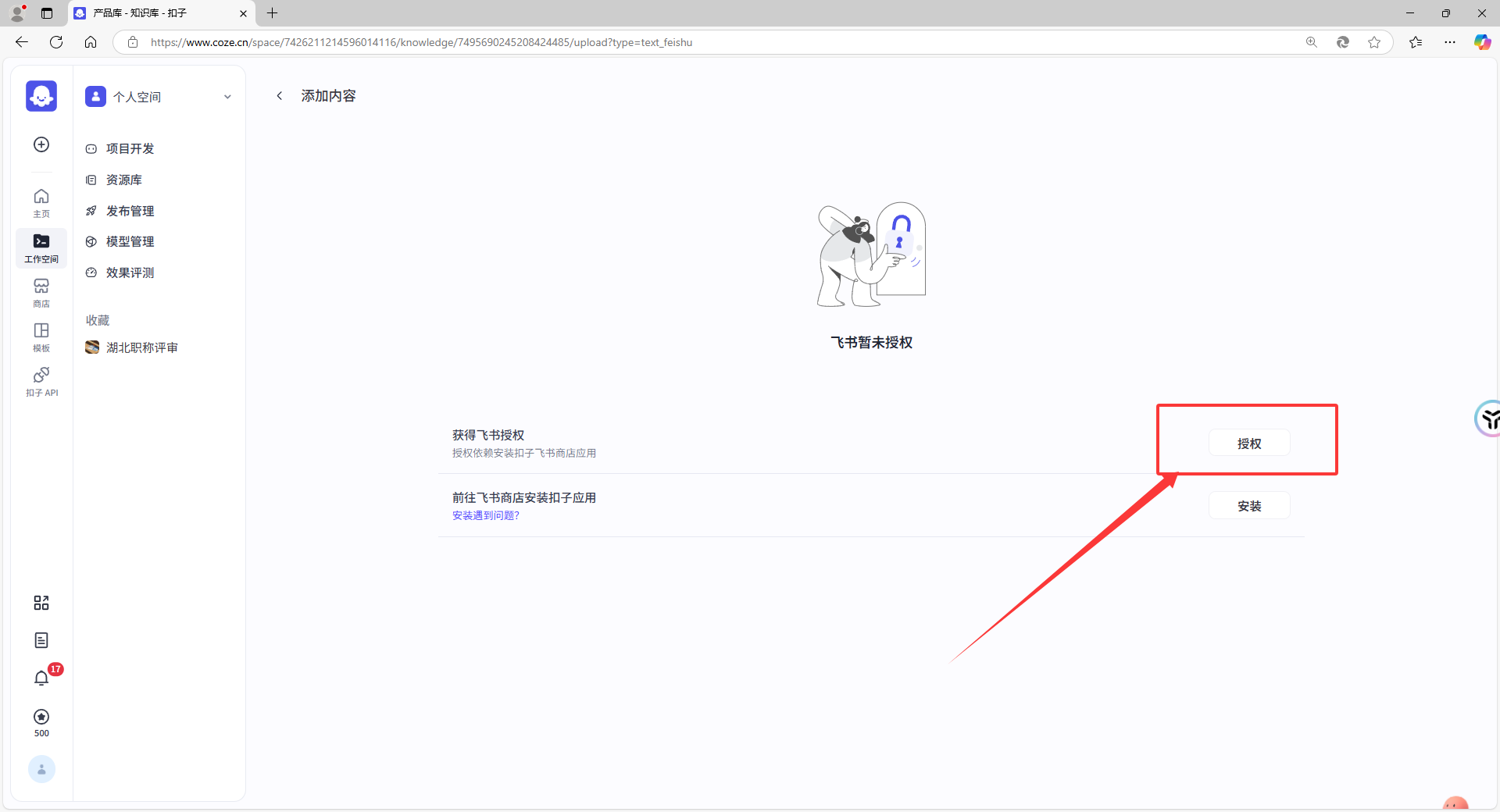This screenshot has height=812, width=1500.
Task: Open Copilot icon in browser toolbar
Action: pyautogui.click(x=1482, y=42)
